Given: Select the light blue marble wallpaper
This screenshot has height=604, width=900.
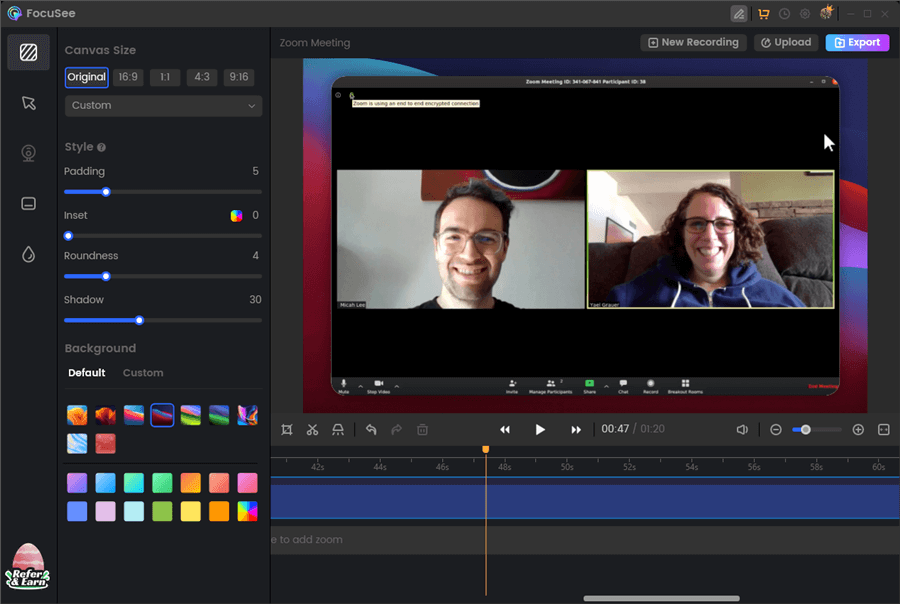Looking at the screenshot, I should click(x=77, y=443).
